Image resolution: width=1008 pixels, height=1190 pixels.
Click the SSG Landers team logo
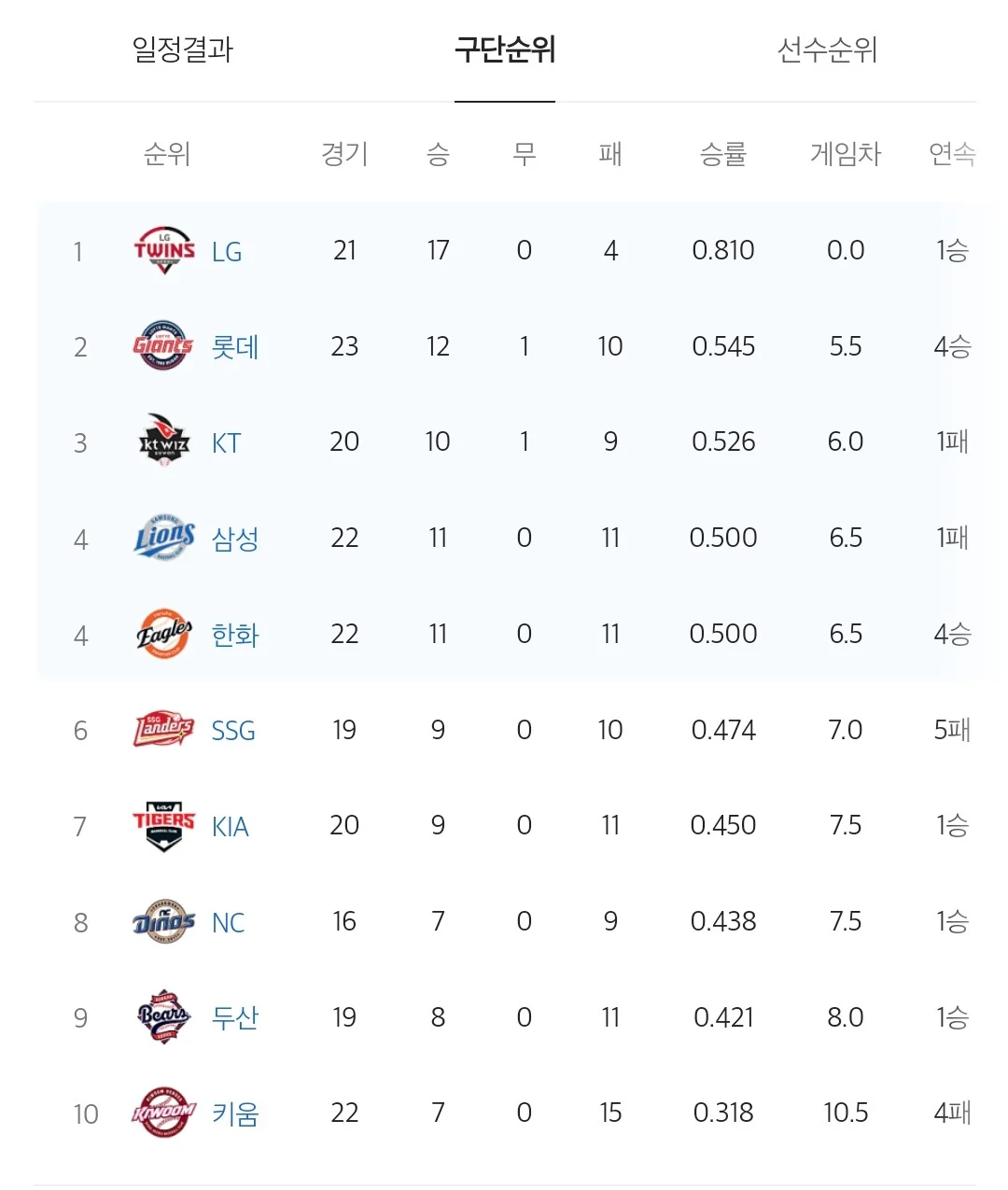163,730
